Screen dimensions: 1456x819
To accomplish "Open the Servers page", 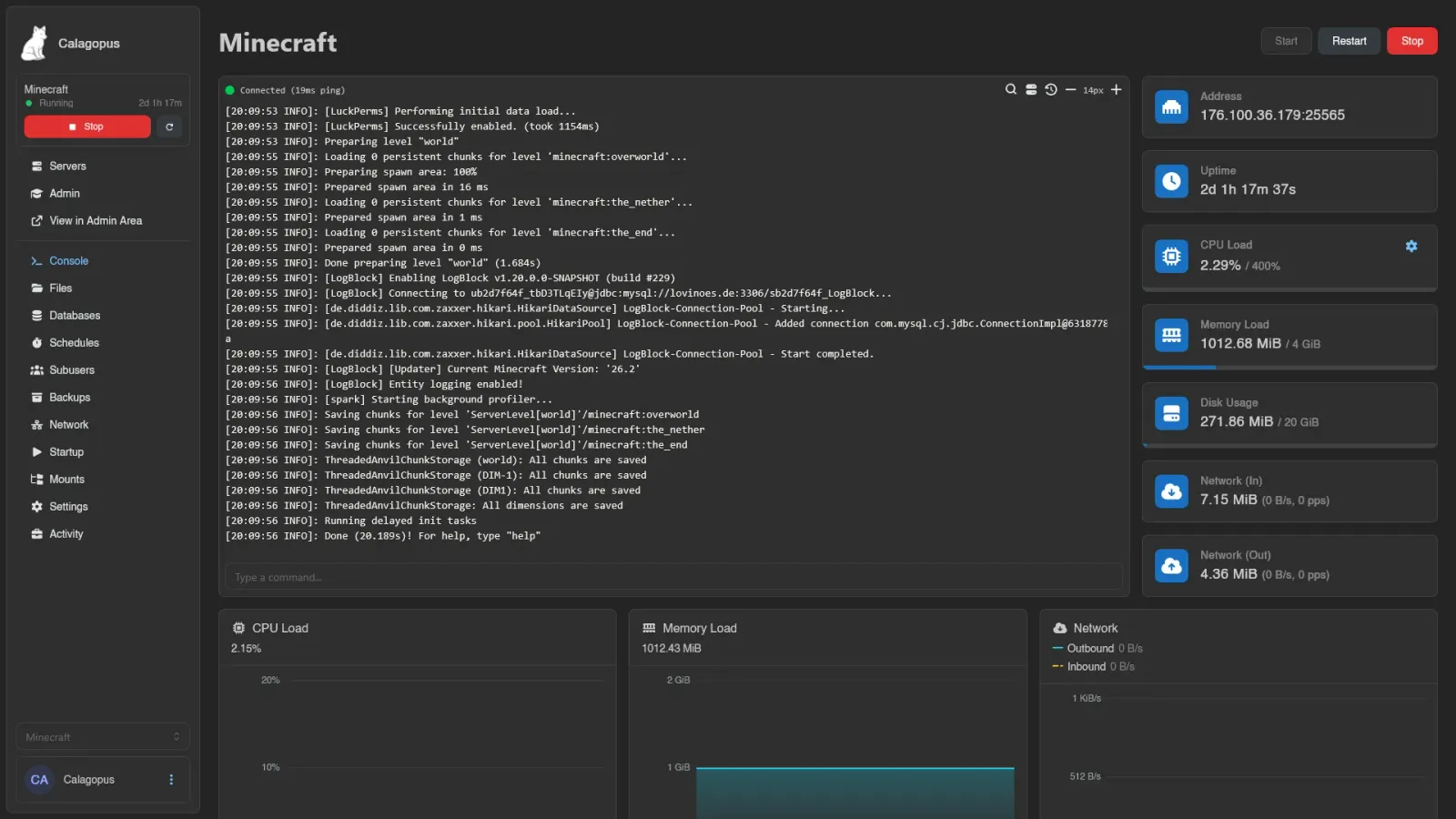I will pyautogui.click(x=103, y=167).
